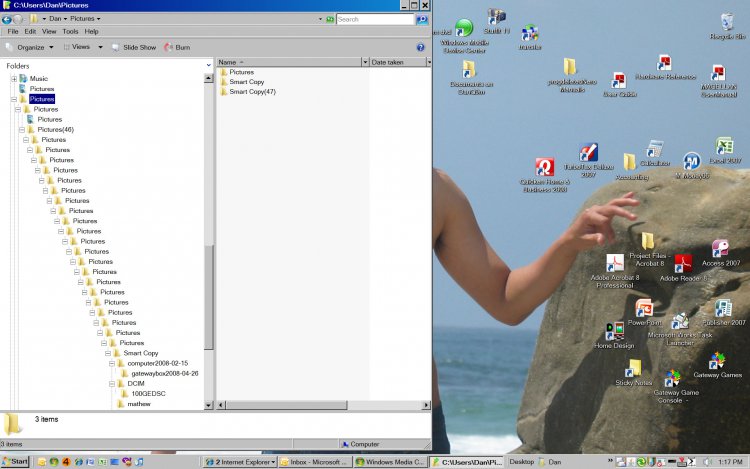
Task: Open the Studio 11 desktop shortcut
Action: coord(496,21)
